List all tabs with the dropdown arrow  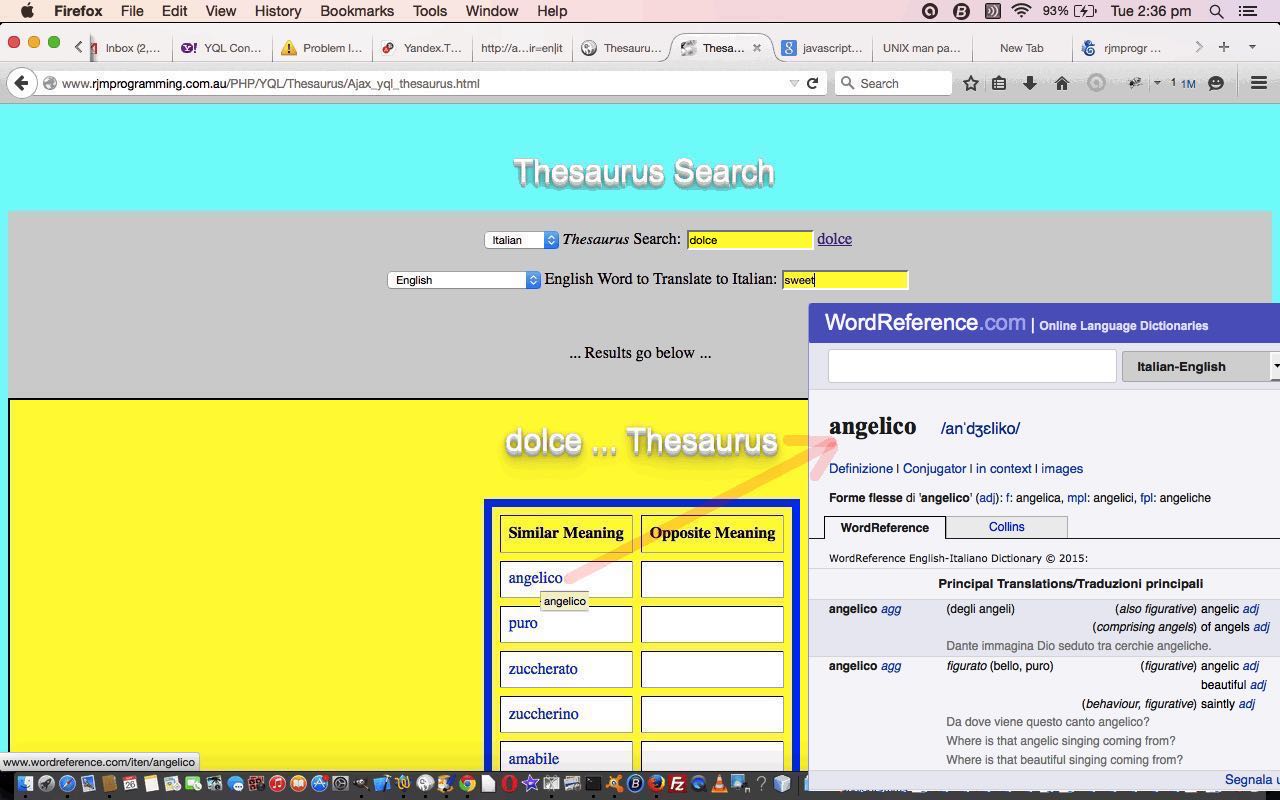[x=1252, y=47]
